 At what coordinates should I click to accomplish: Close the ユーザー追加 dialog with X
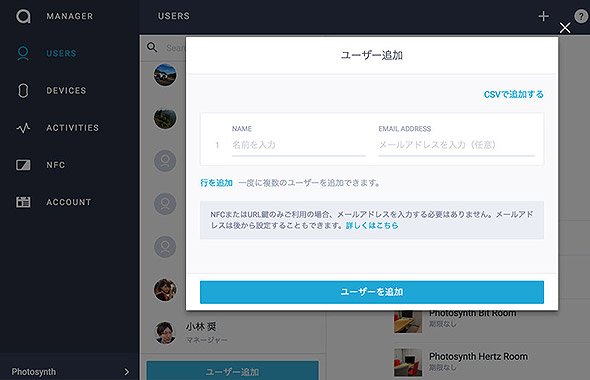click(565, 28)
